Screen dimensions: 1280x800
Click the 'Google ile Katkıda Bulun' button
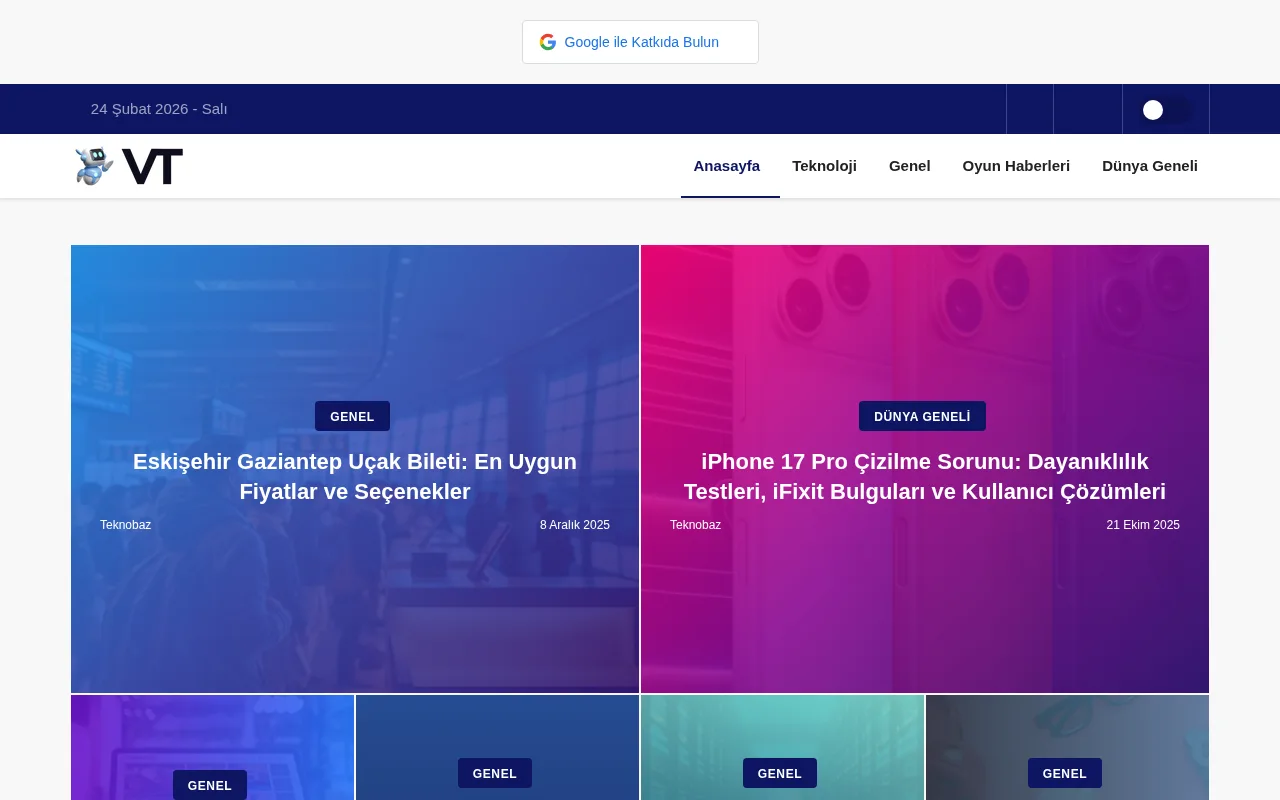click(640, 42)
